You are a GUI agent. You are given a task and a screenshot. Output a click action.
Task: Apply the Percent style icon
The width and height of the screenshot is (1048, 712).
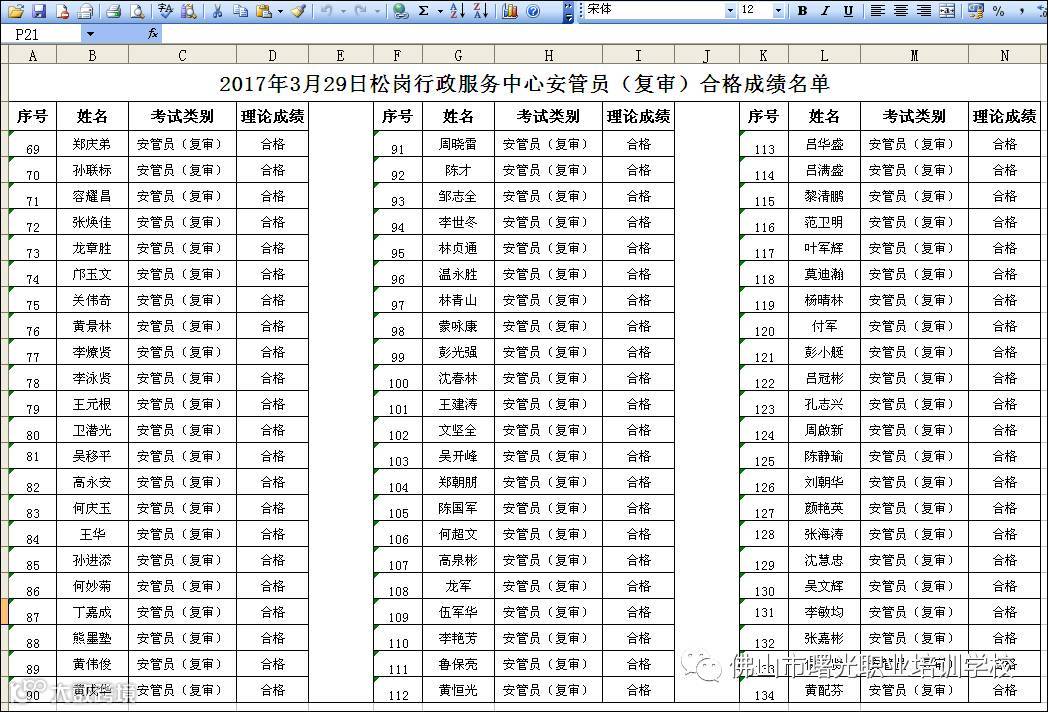999,11
